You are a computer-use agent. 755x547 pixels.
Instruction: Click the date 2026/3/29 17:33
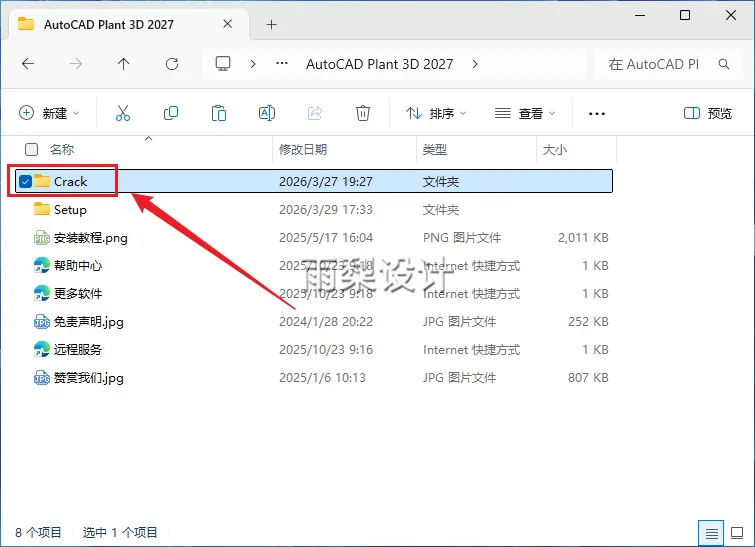click(326, 209)
